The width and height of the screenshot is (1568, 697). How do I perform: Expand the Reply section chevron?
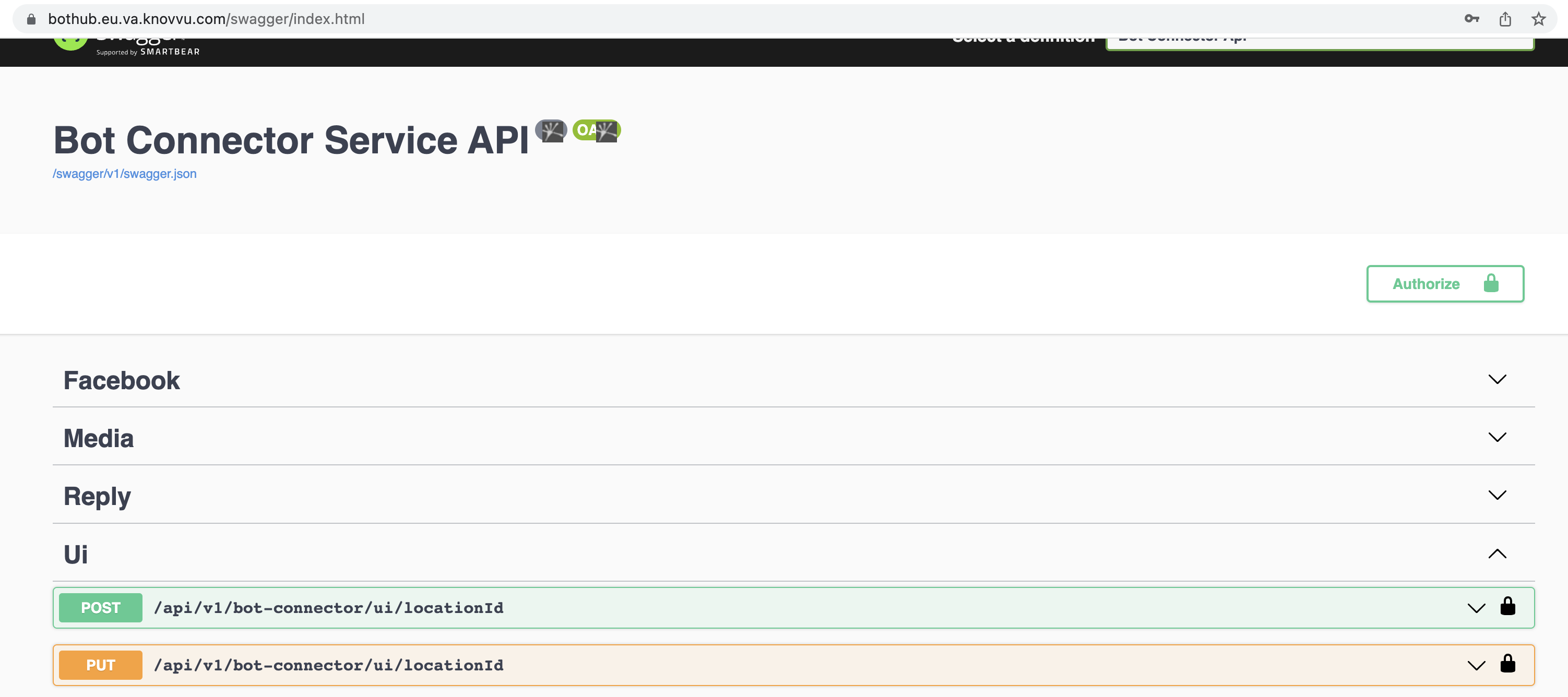tap(1497, 495)
